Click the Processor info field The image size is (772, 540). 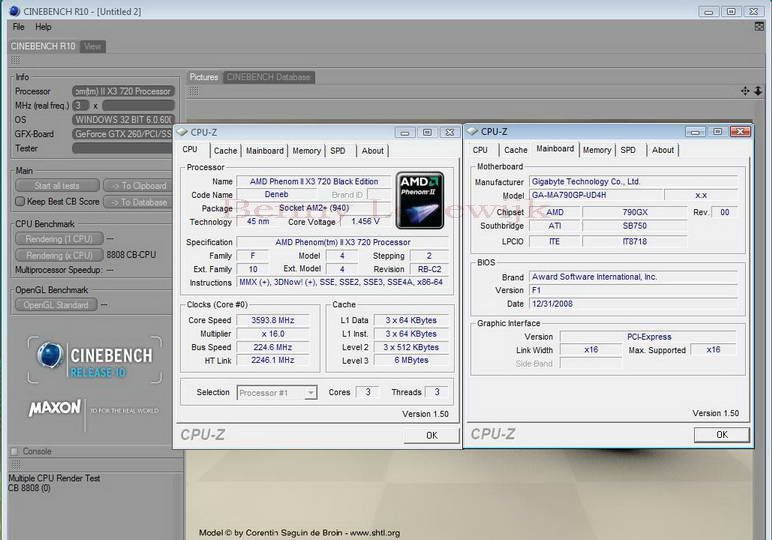point(123,92)
